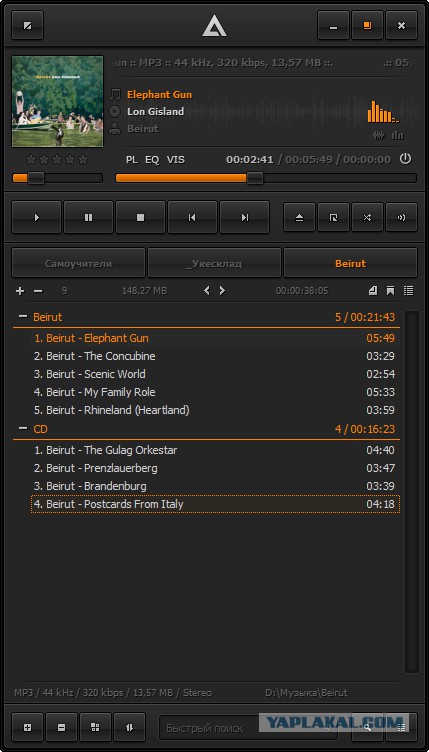This screenshot has height=752, width=429.
Task: Collapse the Beirut group
Action: [x=23, y=317]
